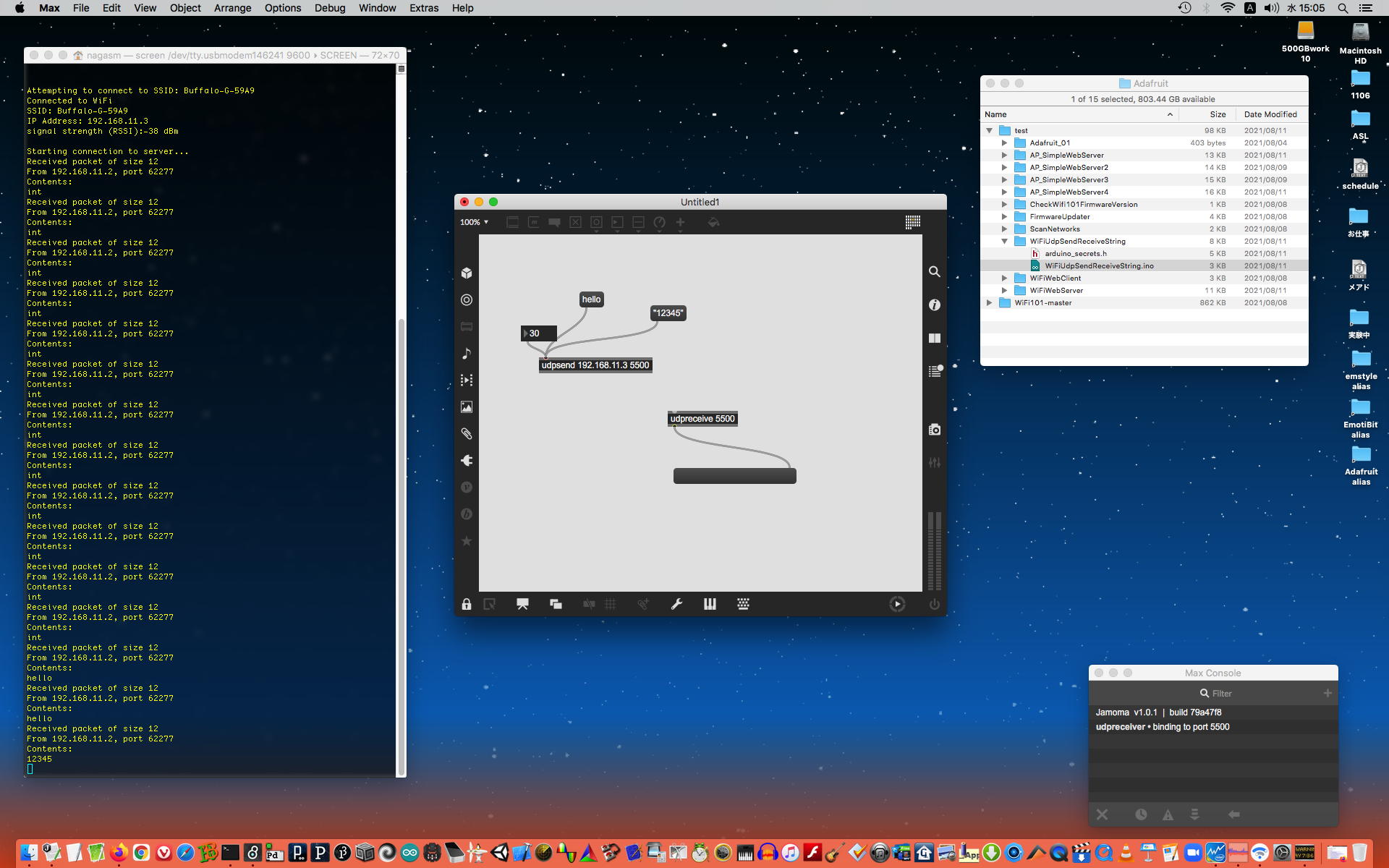Screen dimensions: 1389x868
Task: Expand the WiFiWebClient folder
Action: coord(1004,278)
